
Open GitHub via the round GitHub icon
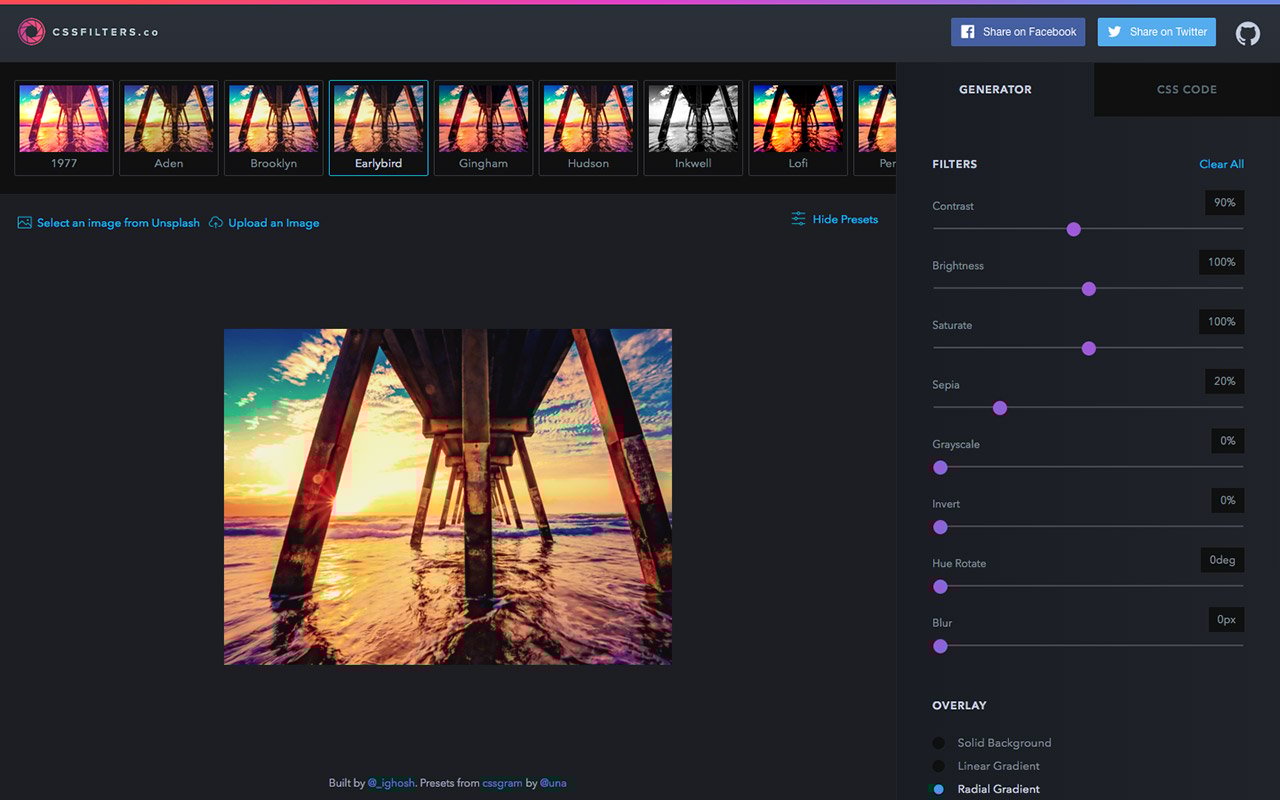click(x=1247, y=32)
